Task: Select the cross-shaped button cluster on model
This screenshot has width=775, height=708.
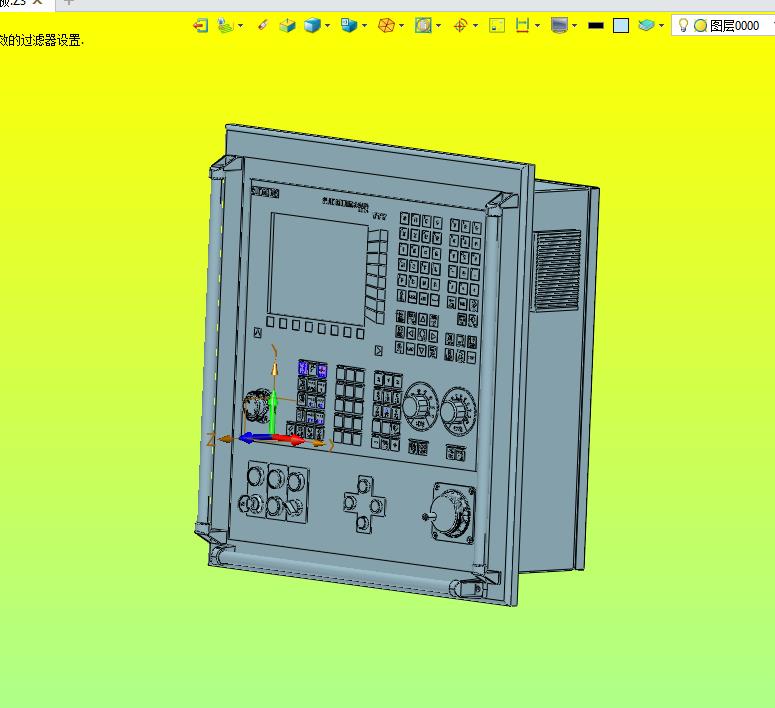Action: [365, 504]
